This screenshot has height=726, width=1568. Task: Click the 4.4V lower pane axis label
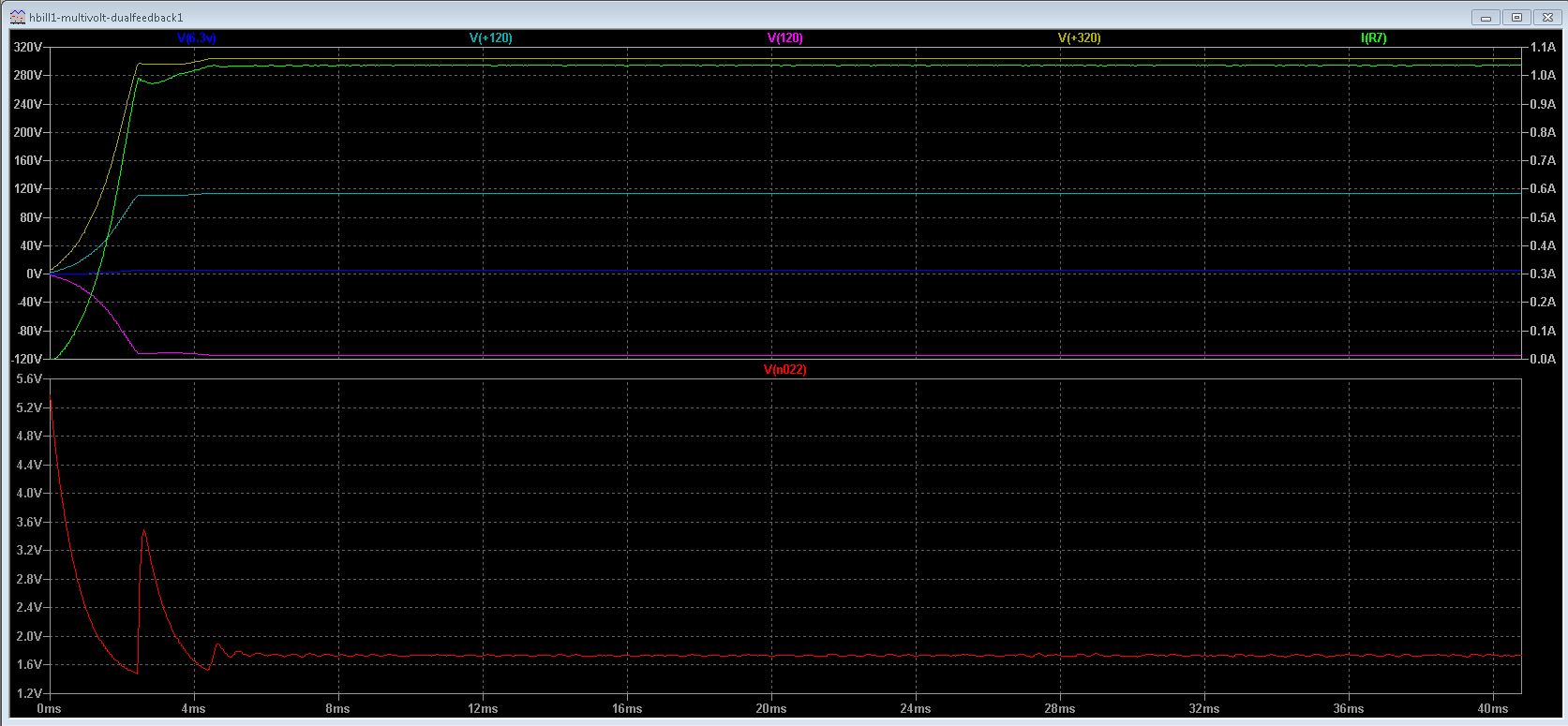30,465
